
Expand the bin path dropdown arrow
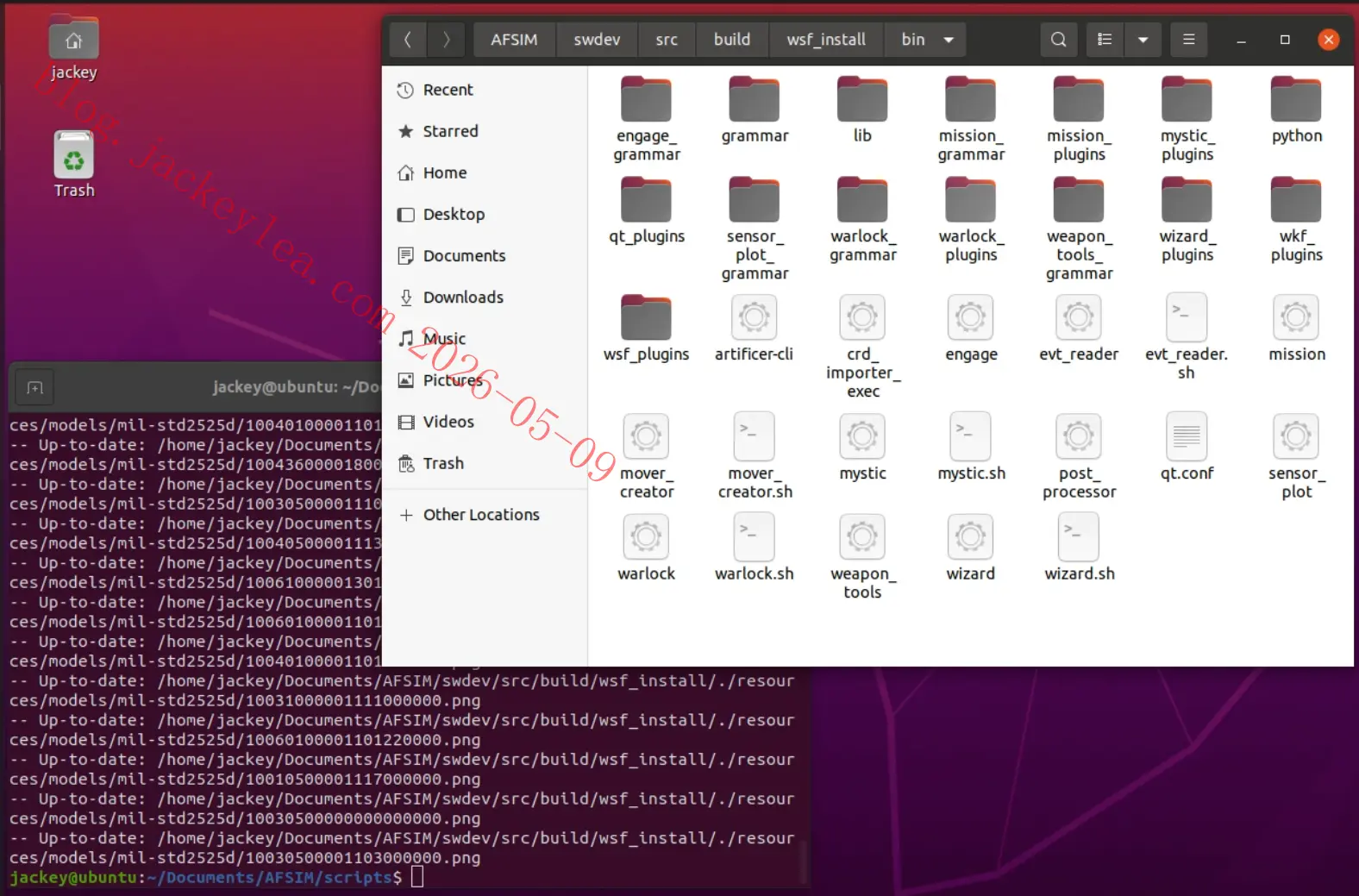pyautogui.click(x=949, y=40)
